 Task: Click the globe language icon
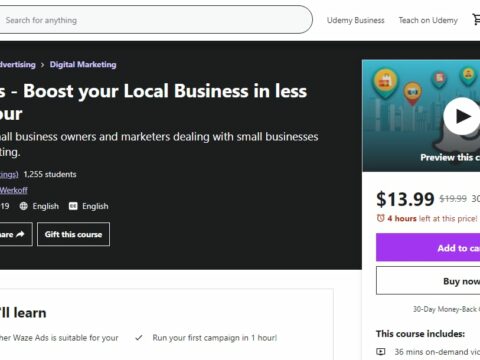(x=23, y=206)
